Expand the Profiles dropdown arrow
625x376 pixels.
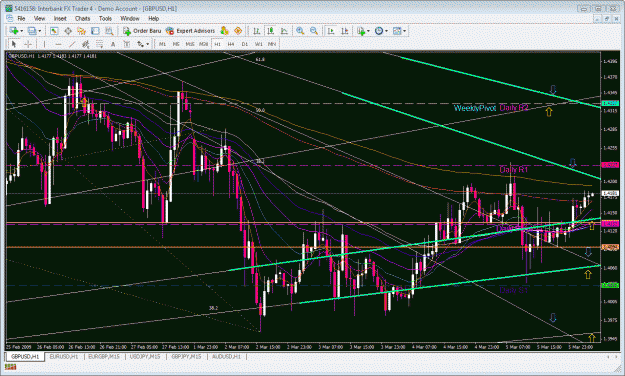(39, 31)
